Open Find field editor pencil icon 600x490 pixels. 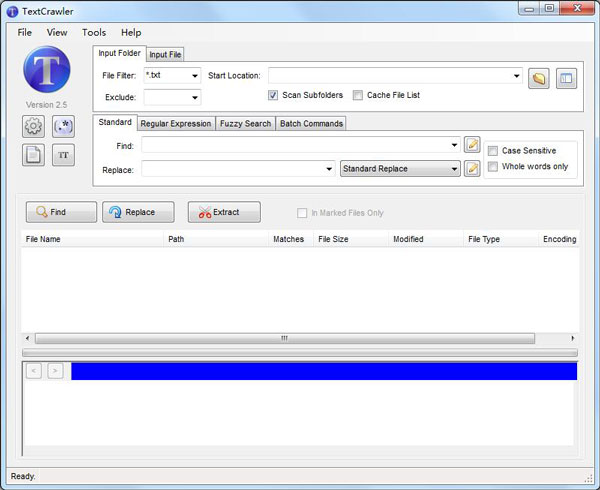pos(472,145)
